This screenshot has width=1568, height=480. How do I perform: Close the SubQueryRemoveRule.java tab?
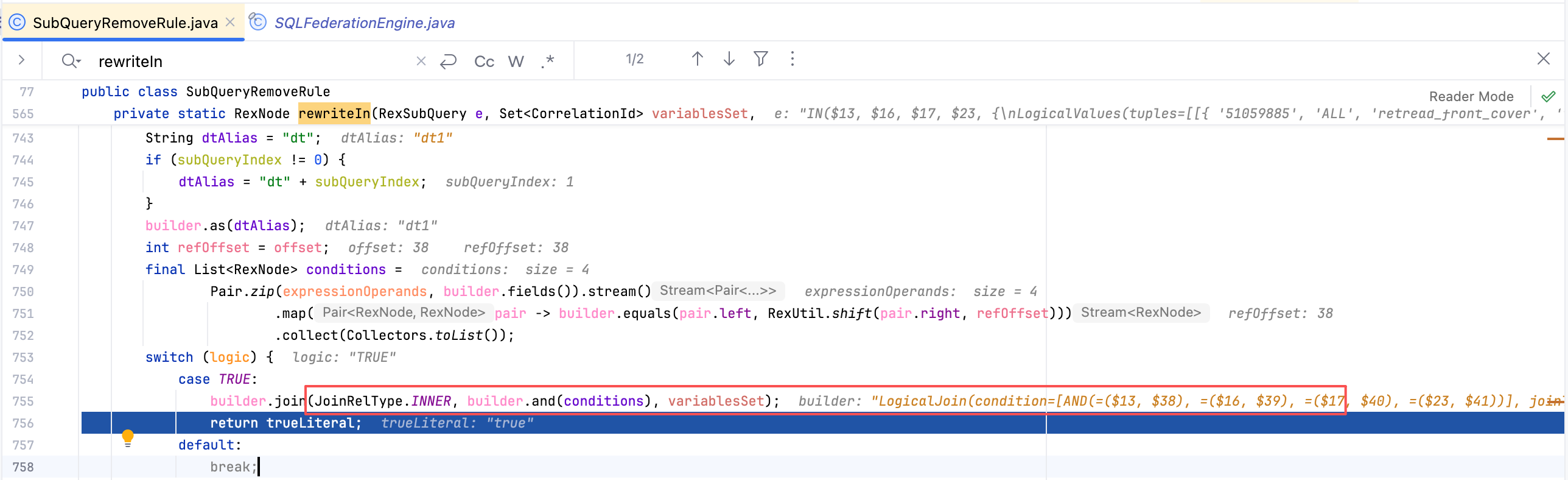(230, 23)
